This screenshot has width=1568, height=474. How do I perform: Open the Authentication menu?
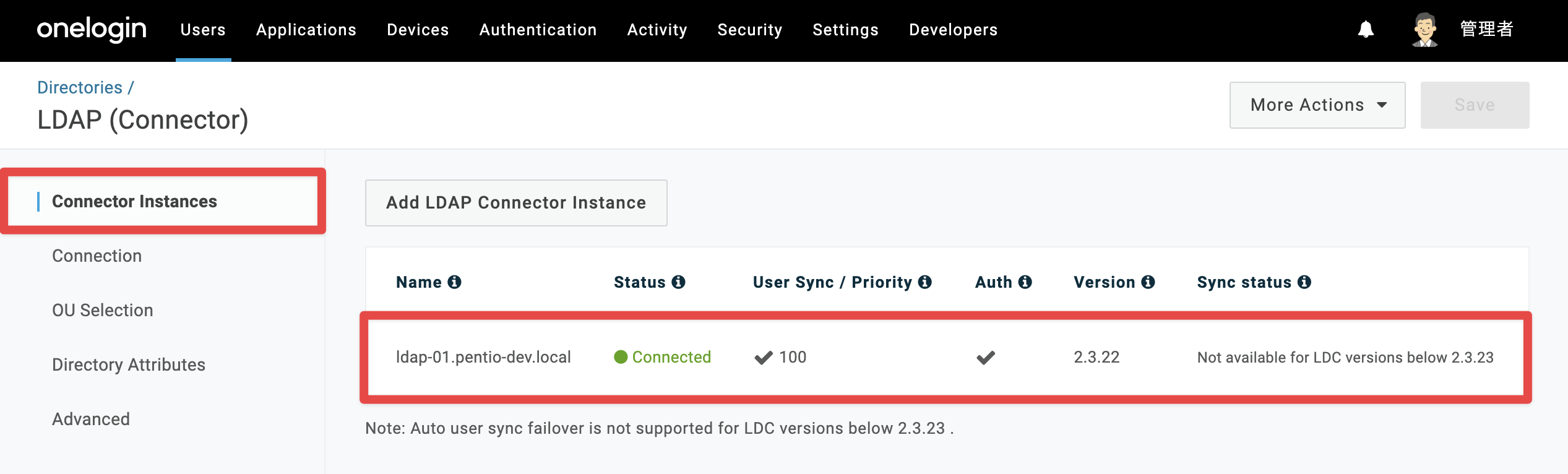point(538,30)
